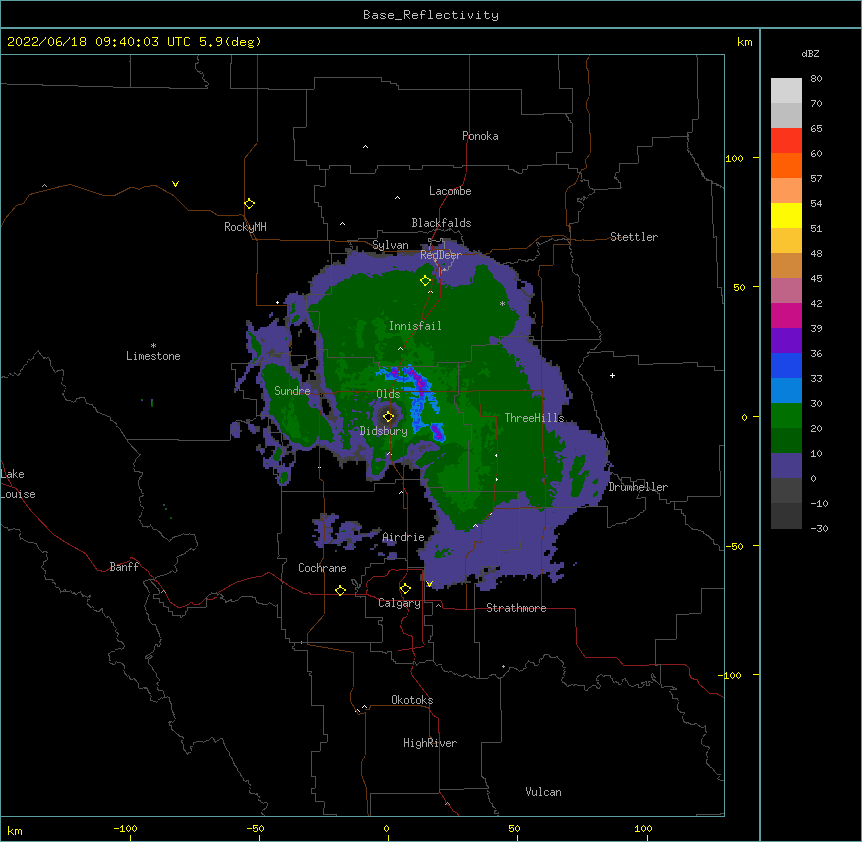
Task: Select the -30 value in dBZ legend
Action: click(x=819, y=528)
